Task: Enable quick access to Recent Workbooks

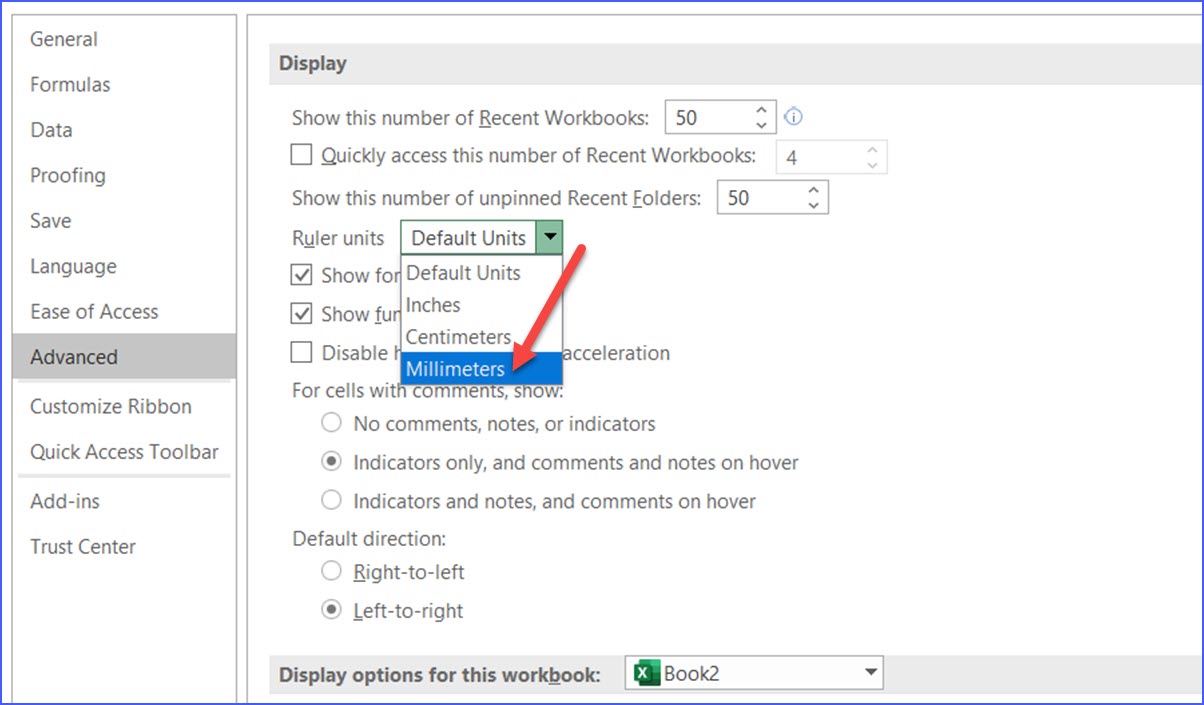Action: [301, 155]
